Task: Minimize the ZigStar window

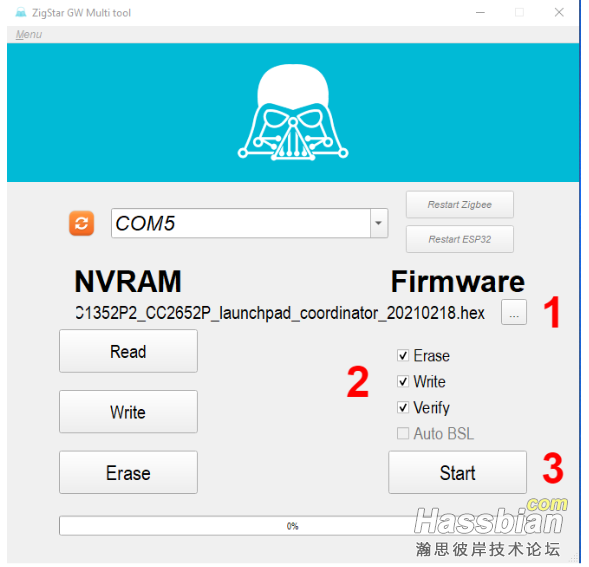Action: [480, 12]
